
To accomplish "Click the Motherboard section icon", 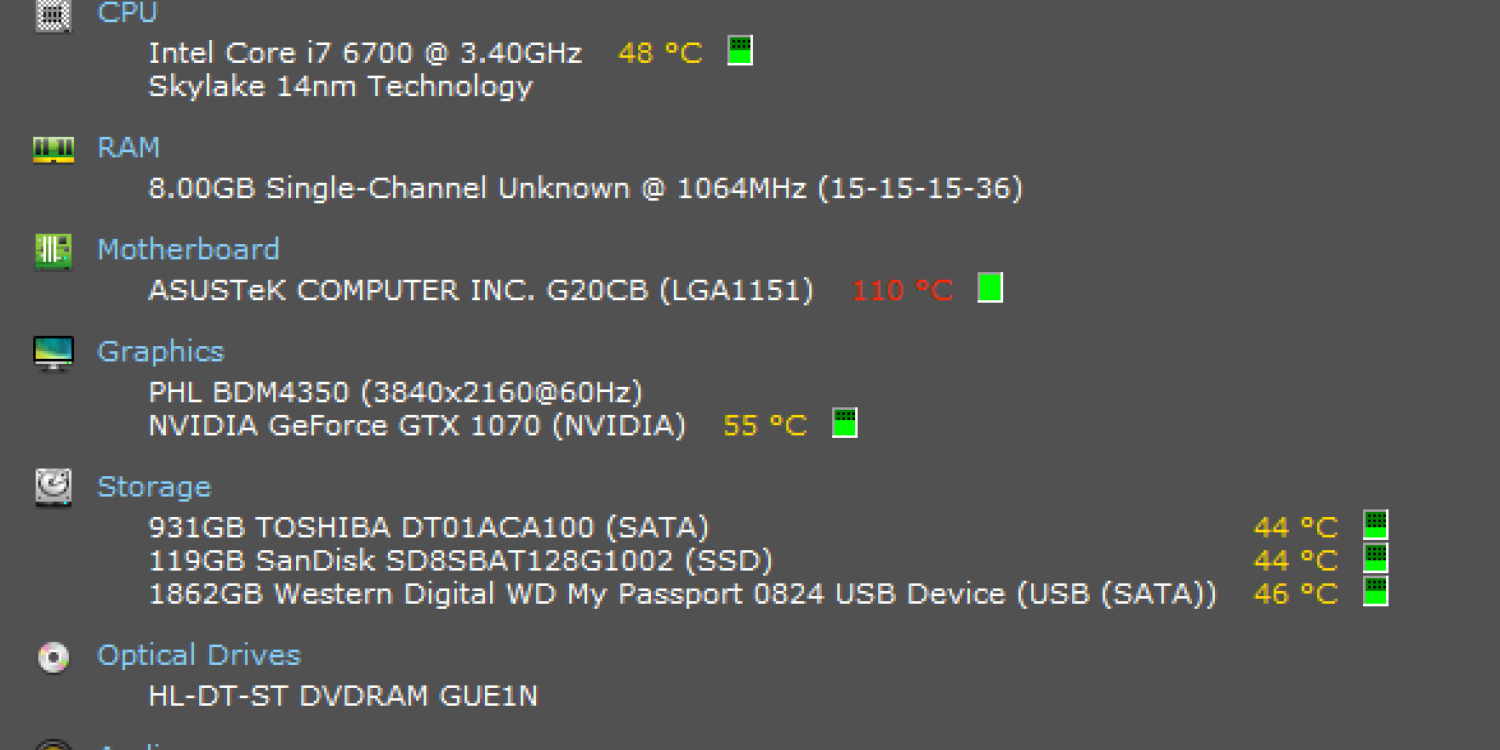I will click(53, 250).
